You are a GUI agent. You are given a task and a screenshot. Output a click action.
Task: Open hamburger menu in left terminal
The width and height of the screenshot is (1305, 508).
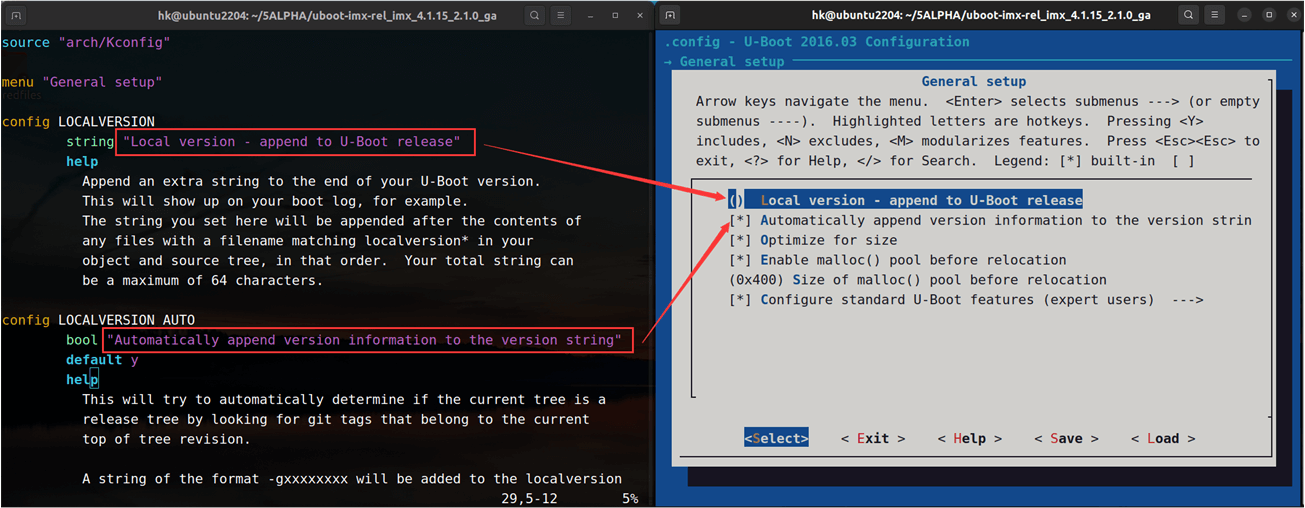click(562, 16)
